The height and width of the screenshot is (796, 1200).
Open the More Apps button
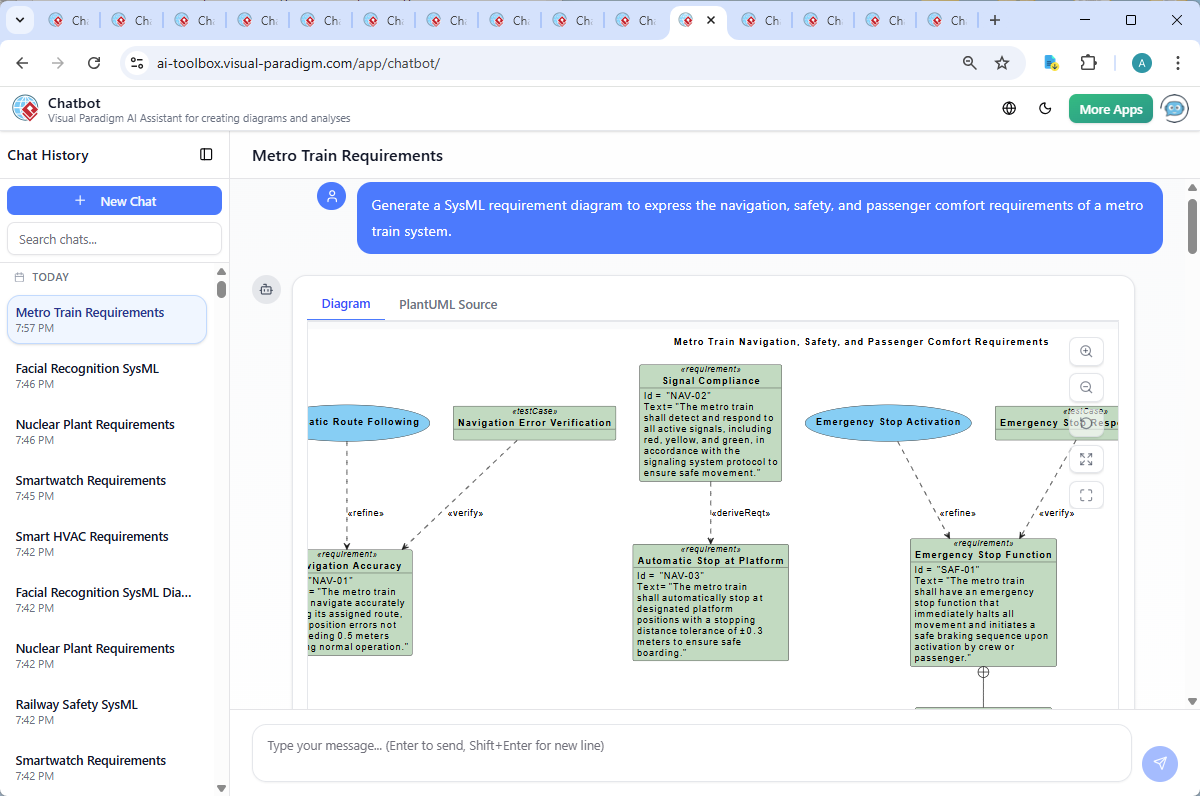pos(1110,109)
